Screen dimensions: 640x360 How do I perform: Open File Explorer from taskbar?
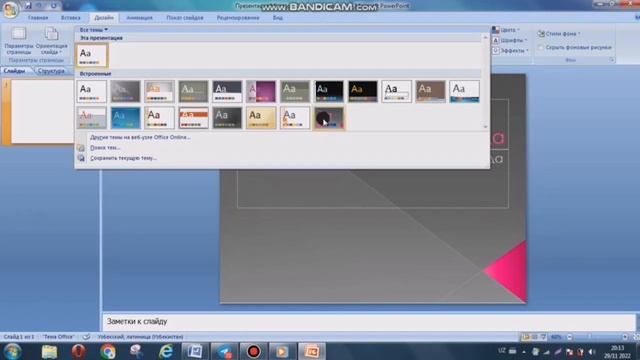click(x=49, y=351)
